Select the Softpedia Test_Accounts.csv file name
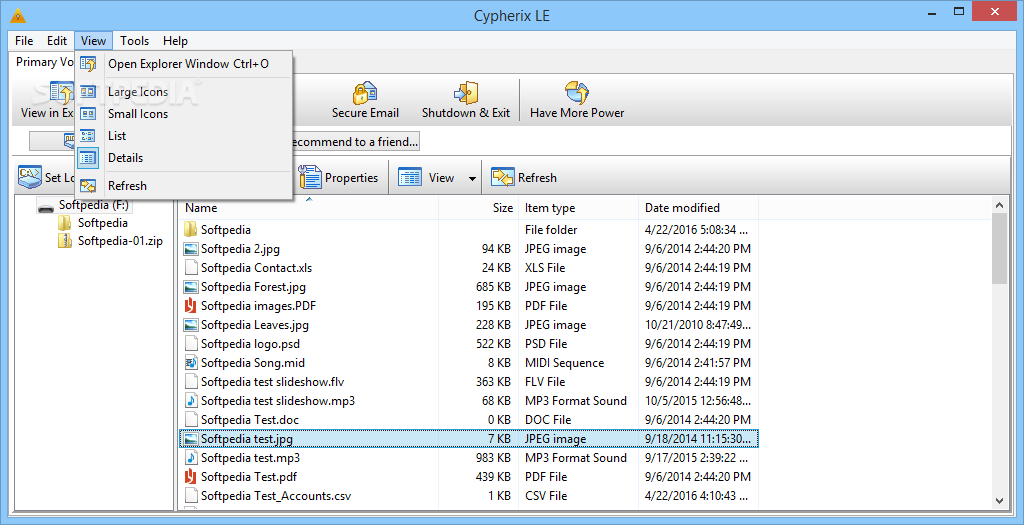This screenshot has height=525, width=1024. tap(276, 496)
